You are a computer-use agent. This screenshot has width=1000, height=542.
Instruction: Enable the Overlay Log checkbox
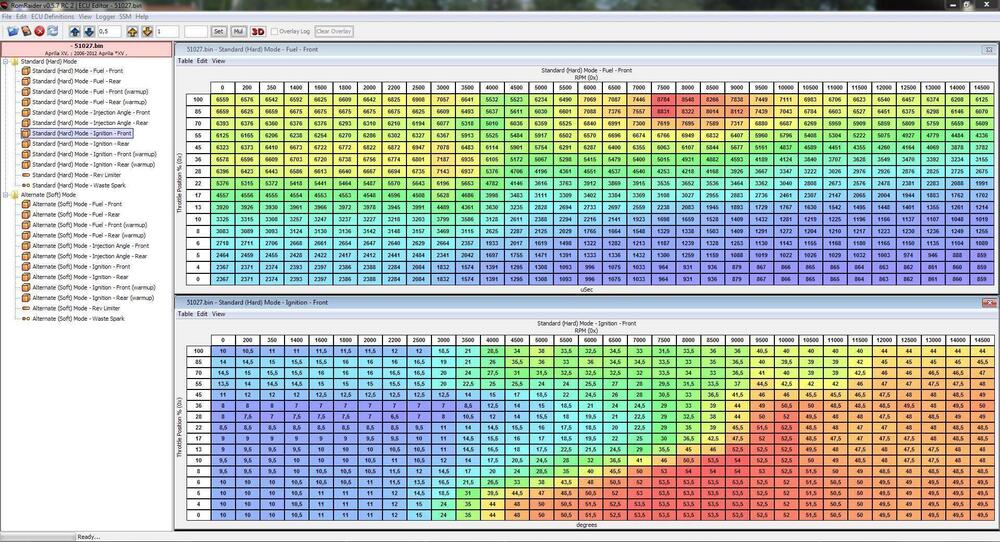click(274, 31)
